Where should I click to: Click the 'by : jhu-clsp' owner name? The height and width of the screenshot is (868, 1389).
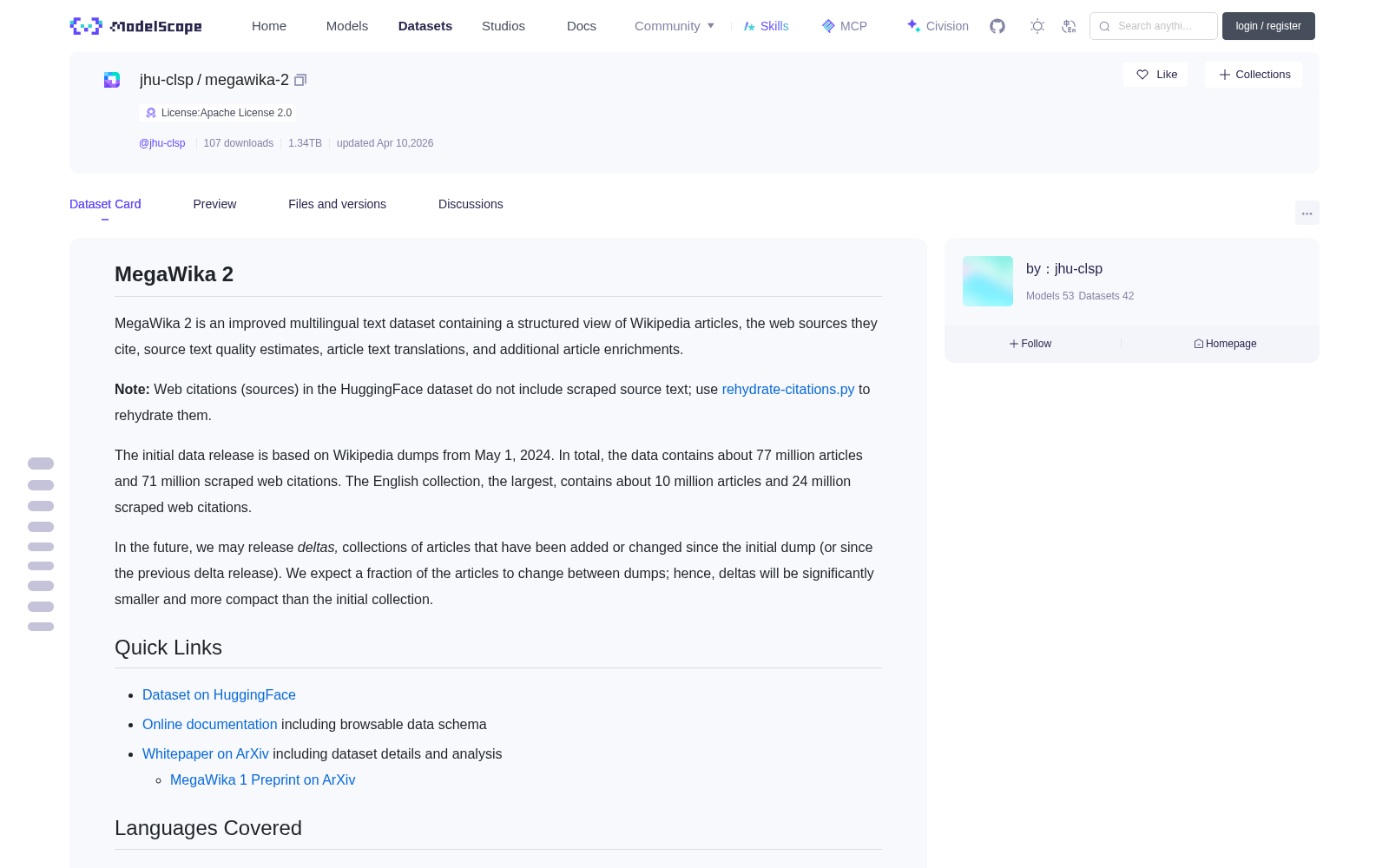click(x=1064, y=269)
